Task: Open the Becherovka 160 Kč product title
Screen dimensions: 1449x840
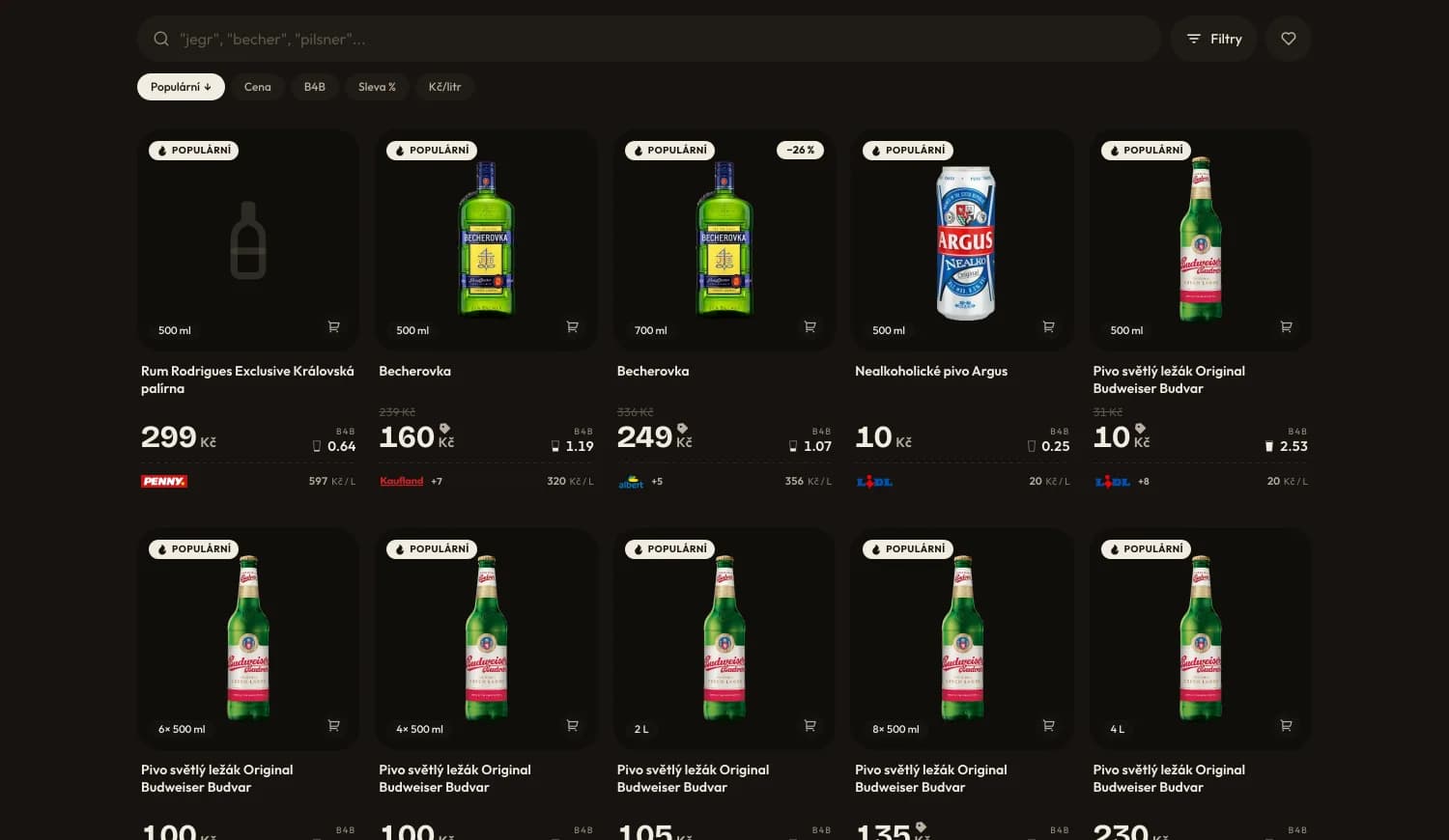Action: coord(414,371)
